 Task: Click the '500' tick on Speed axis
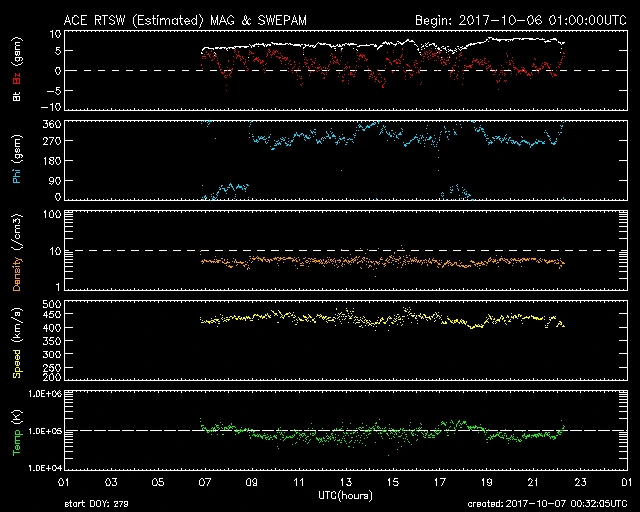click(x=52, y=304)
